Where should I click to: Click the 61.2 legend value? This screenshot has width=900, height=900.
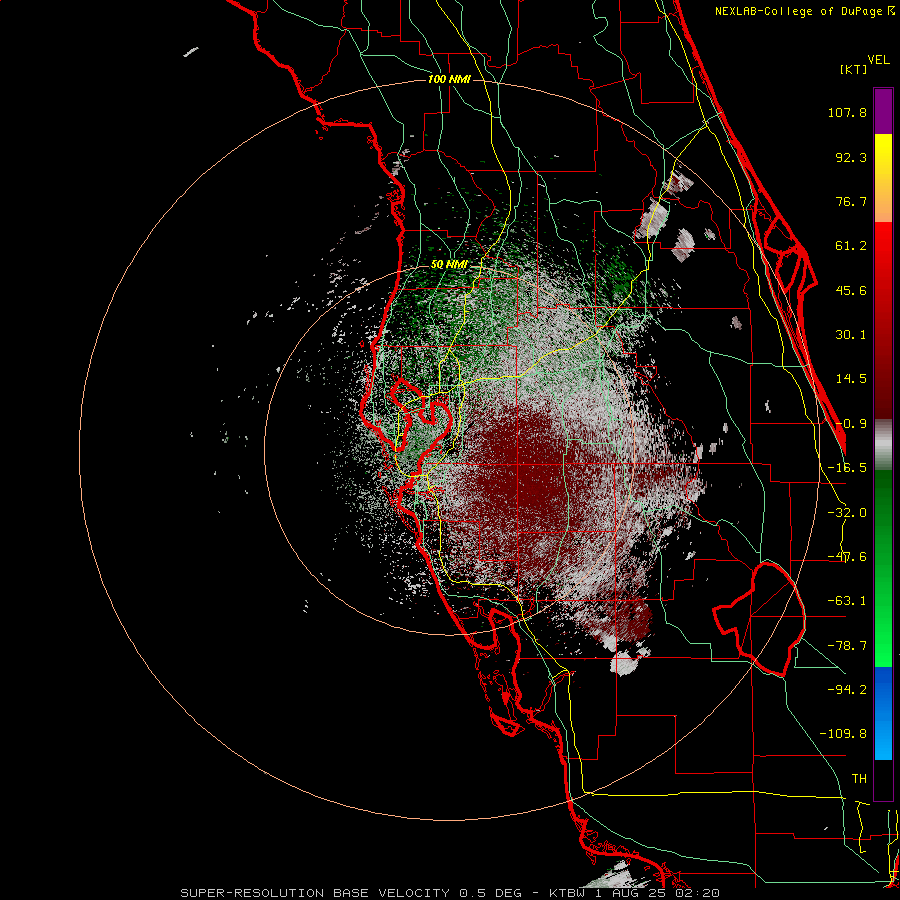point(851,246)
